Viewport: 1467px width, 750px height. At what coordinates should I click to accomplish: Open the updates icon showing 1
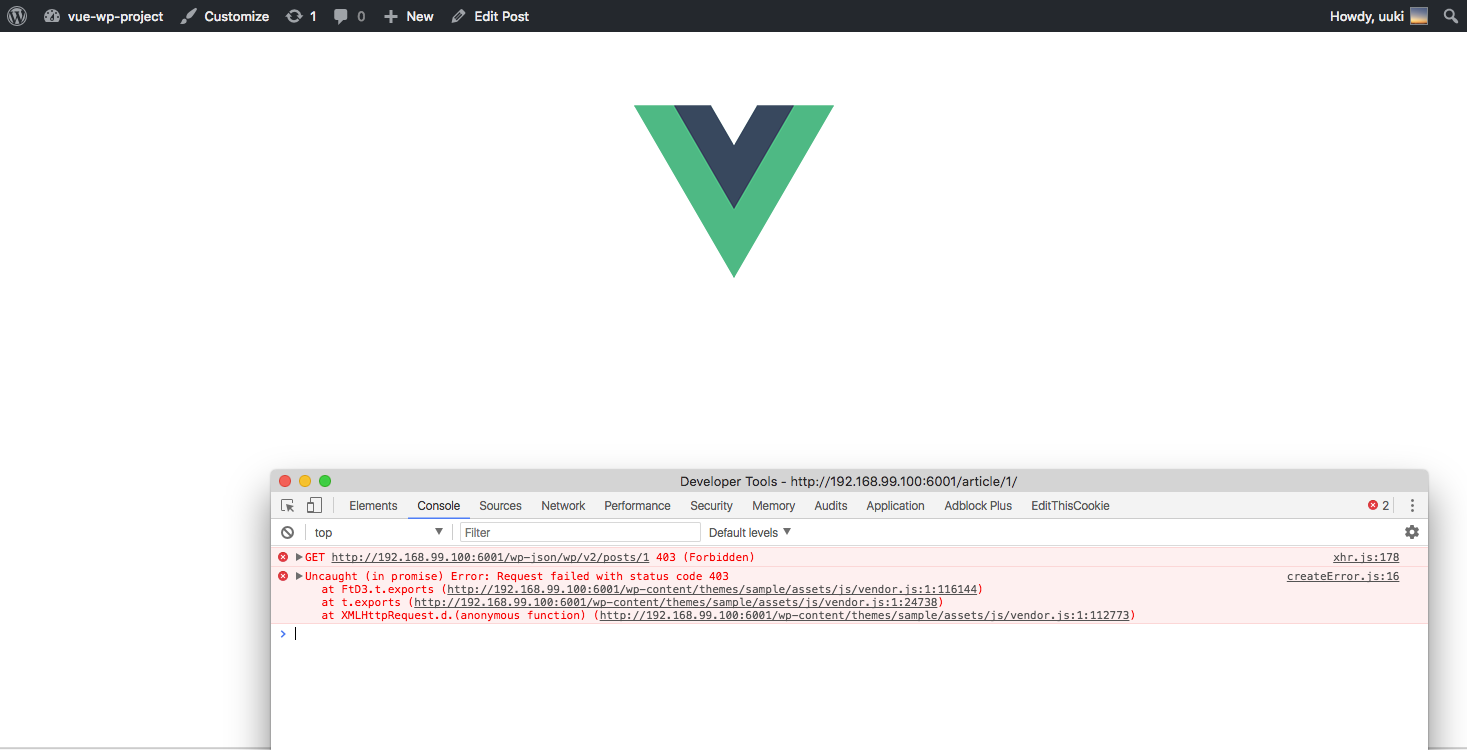[x=301, y=16]
